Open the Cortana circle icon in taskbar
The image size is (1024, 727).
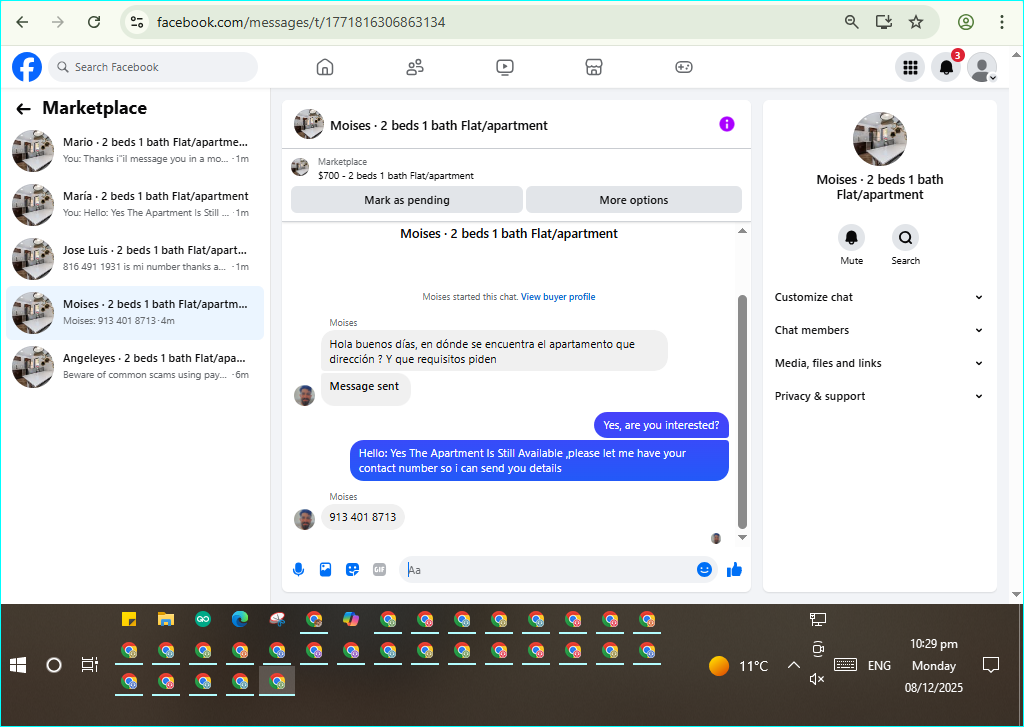click(x=54, y=666)
